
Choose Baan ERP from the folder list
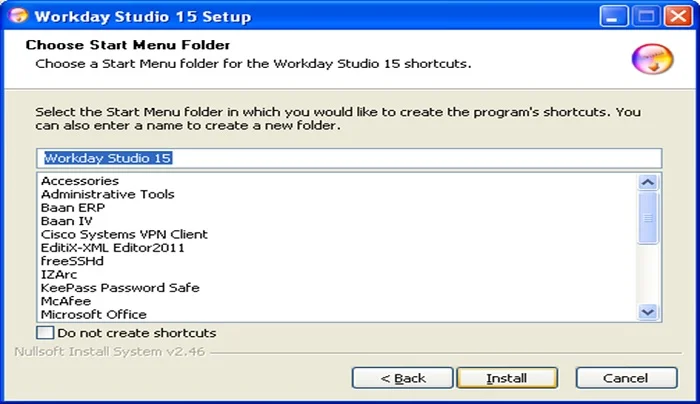click(x=73, y=208)
